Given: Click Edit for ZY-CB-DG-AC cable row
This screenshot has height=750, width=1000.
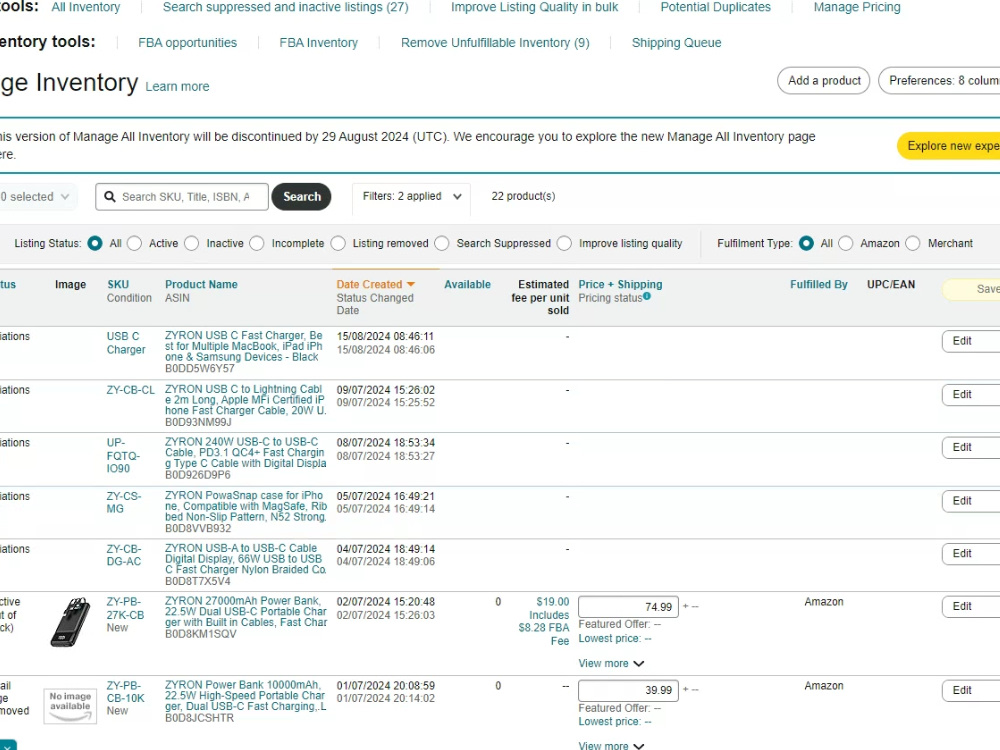Looking at the screenshot, I should [x=971, y=554].
